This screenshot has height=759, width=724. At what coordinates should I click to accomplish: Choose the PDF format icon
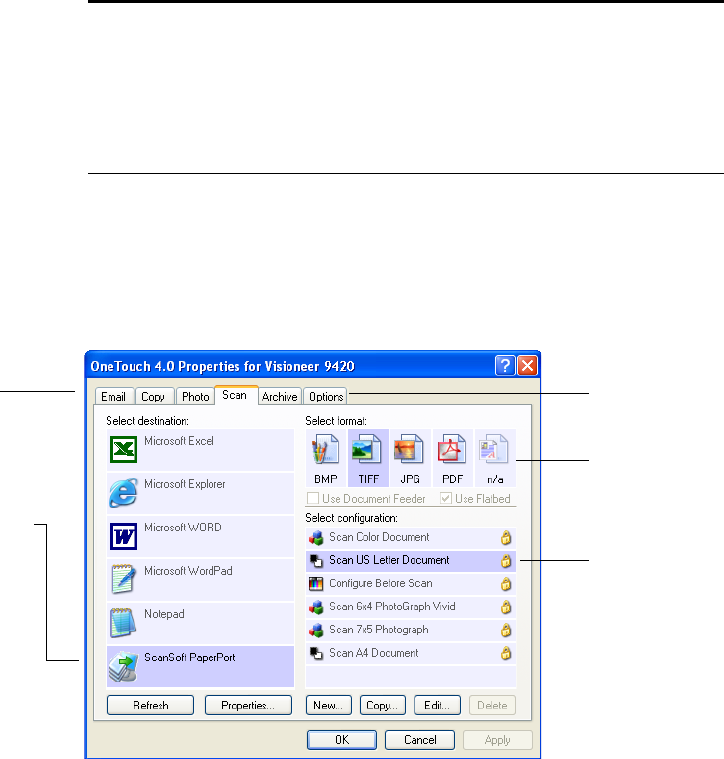pos(452,451)
